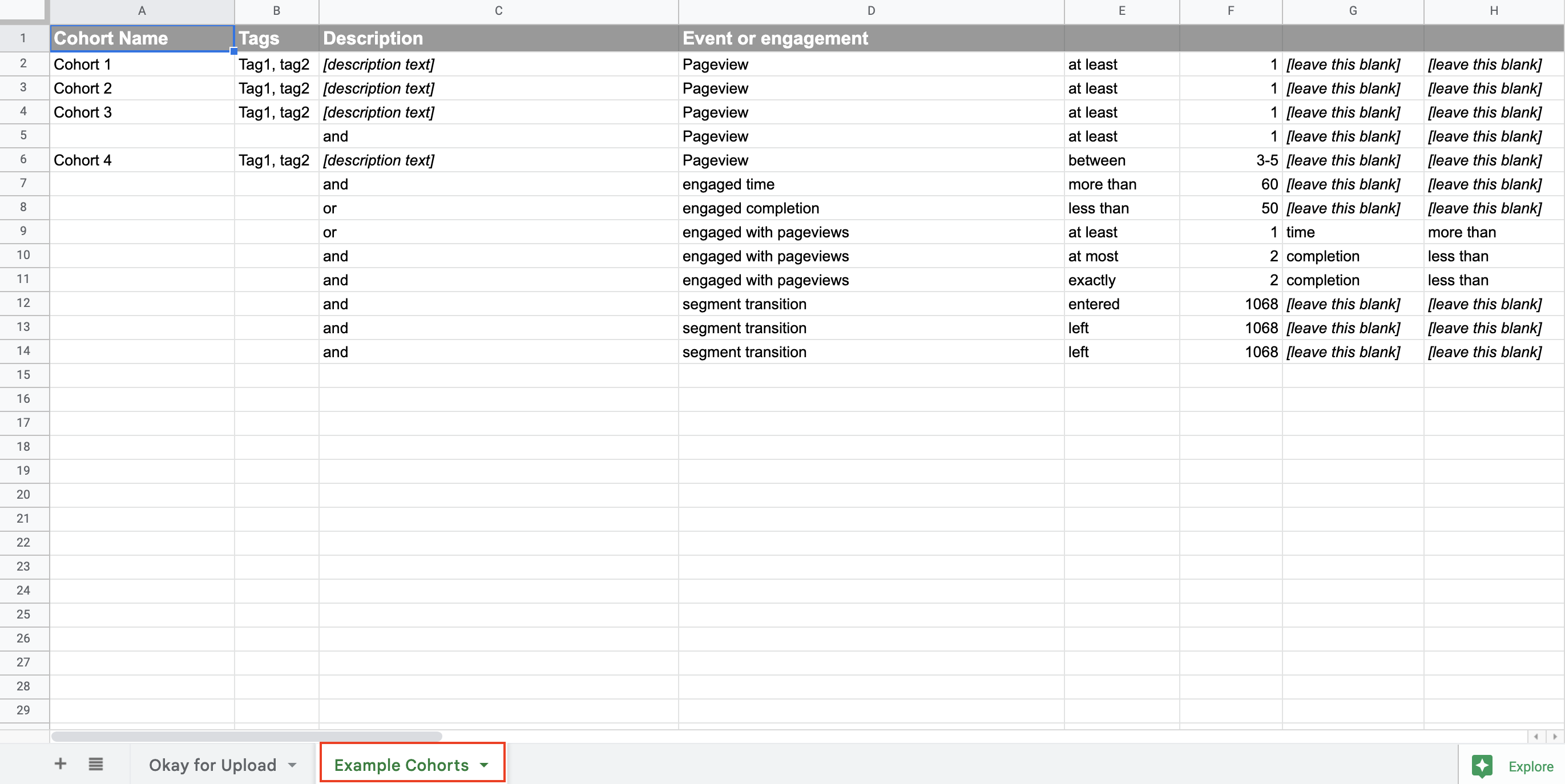
Task: Click the Description header cell
Action: pos(498,38)
